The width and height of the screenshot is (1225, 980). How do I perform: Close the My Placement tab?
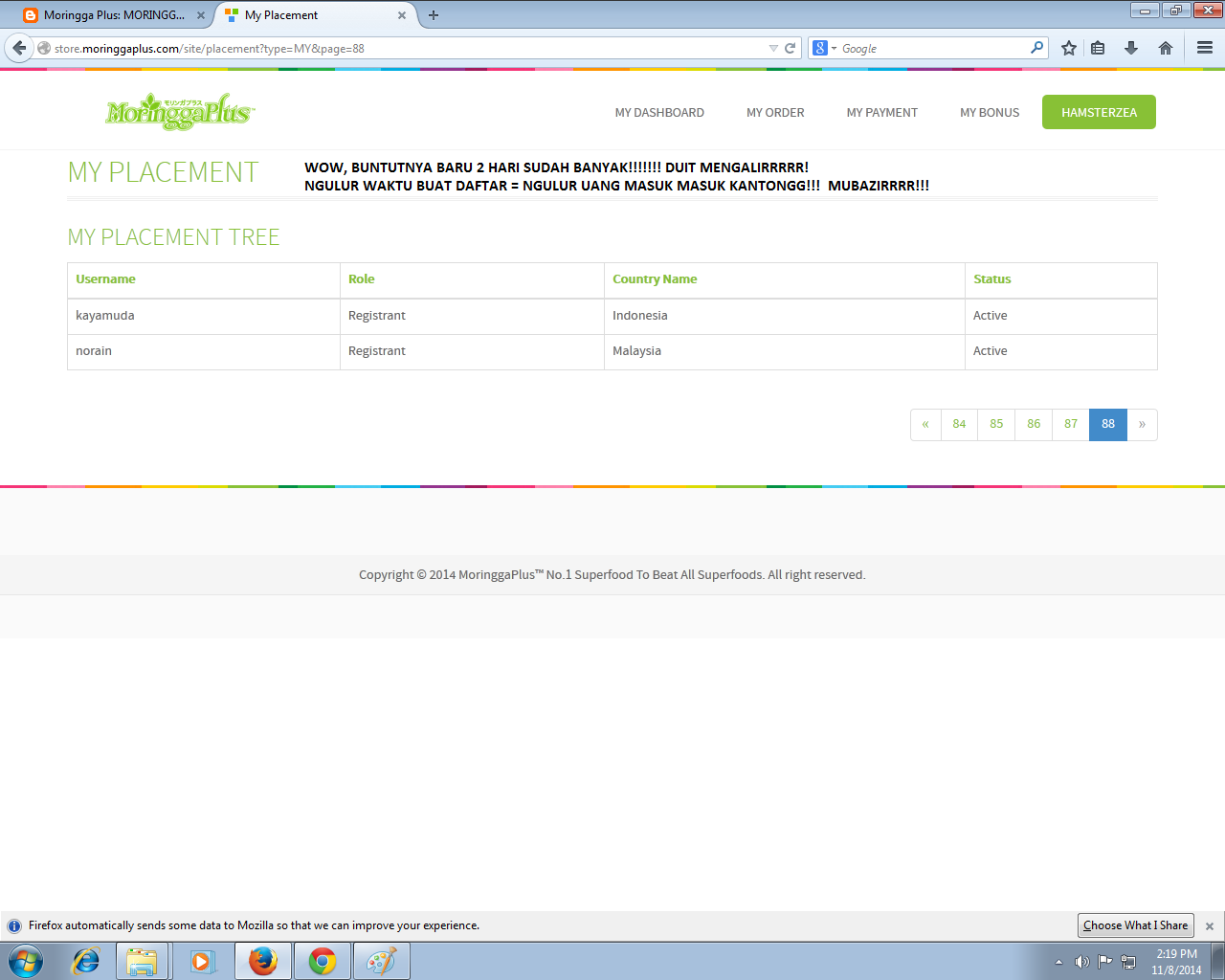click(x=402, y=15)
